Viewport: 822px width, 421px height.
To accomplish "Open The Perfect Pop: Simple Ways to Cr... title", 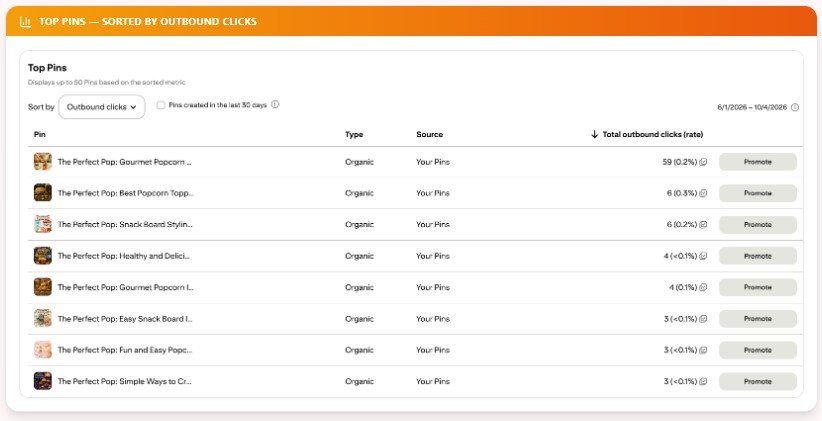I will tap(125, 381).
